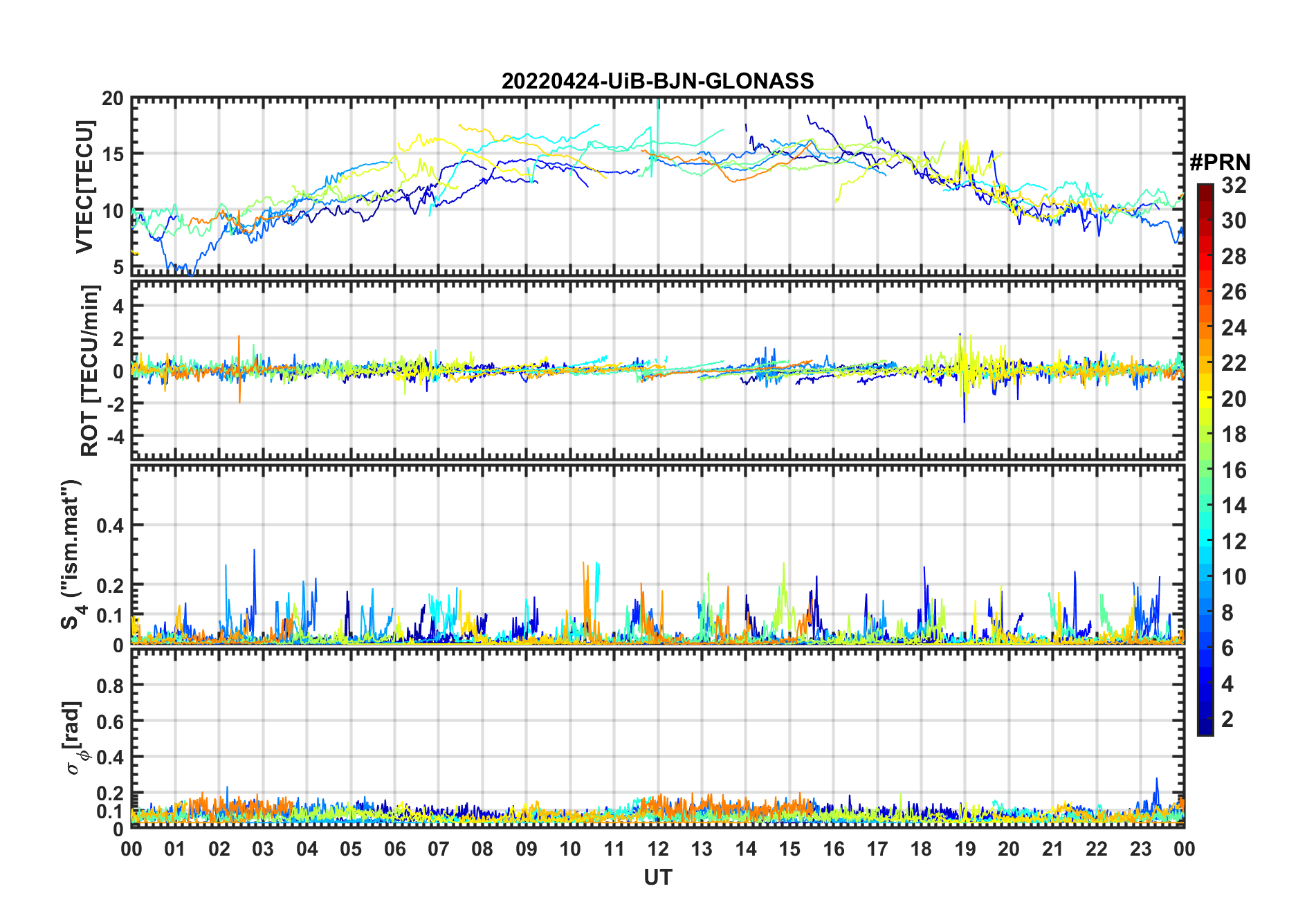The width and height of the screenshot is (1316, 920).
Task: Click the 09 hour tick label
Action: coord(527,849)
